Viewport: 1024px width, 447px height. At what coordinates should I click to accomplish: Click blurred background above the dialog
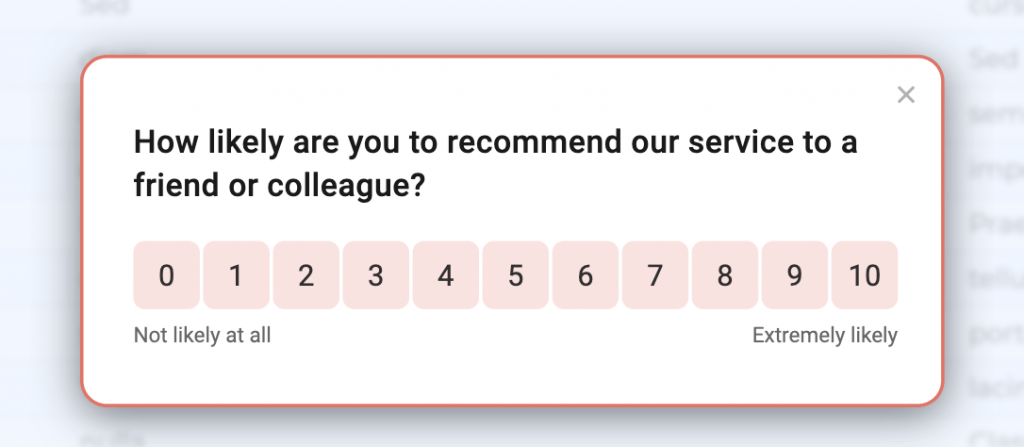tap(500, 25)
